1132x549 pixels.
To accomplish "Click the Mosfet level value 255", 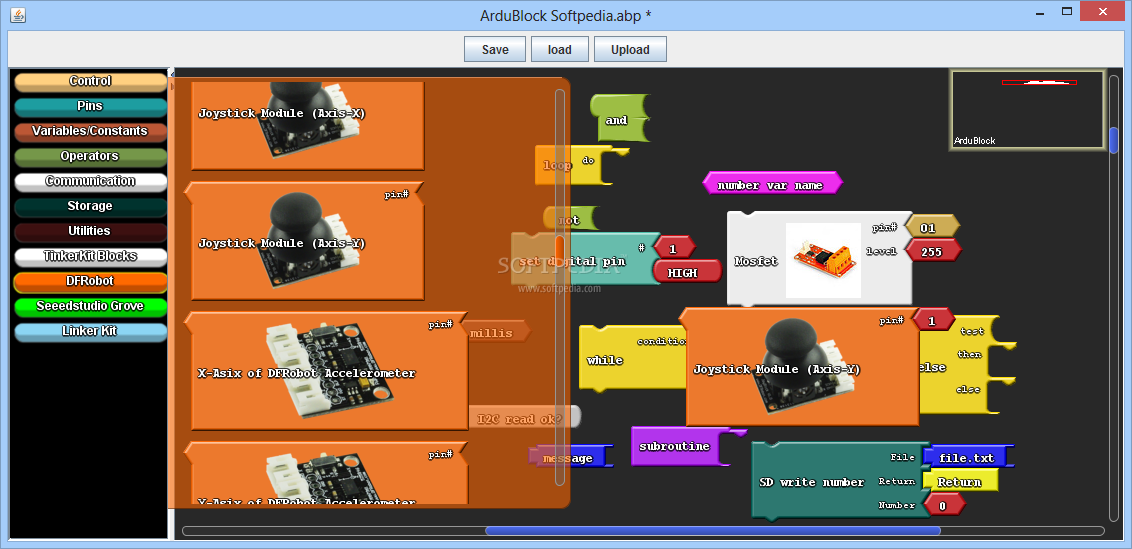I will (x=933, y=250).
